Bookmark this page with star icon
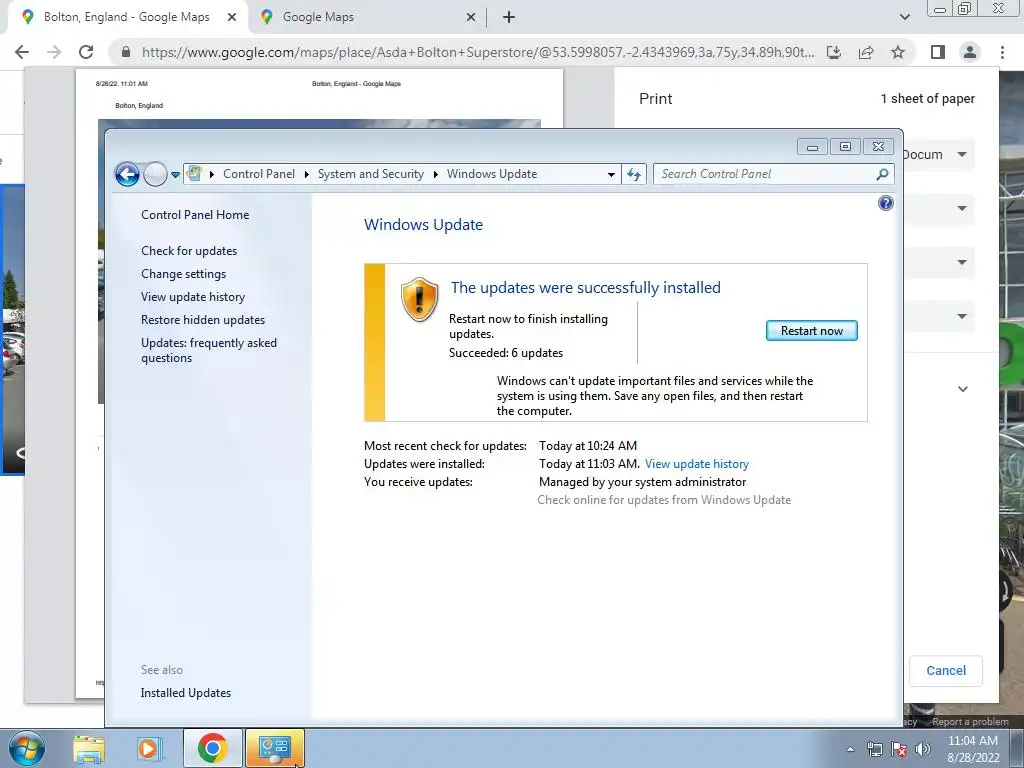This screenshot has height=768, width=1024. [898, 52]
